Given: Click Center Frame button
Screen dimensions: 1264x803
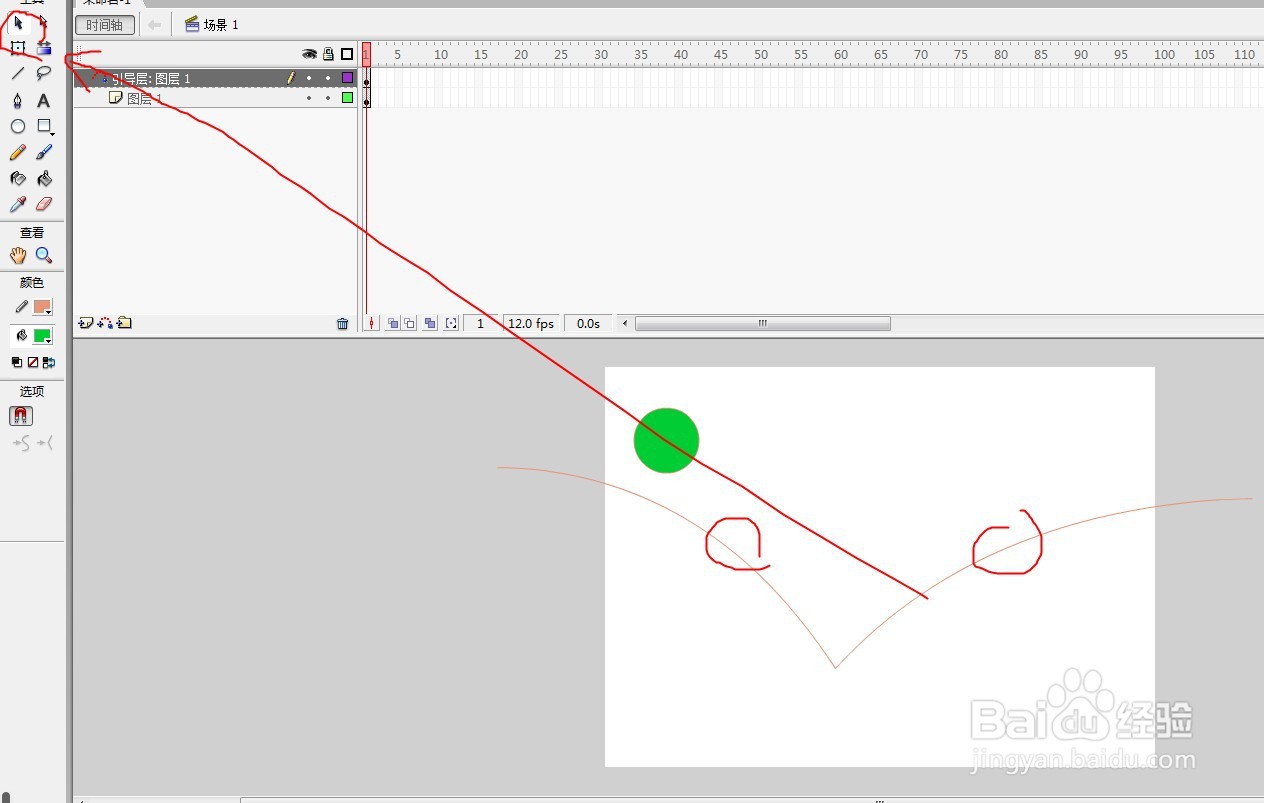Looking at the screenshot, I should click(x=371, y=323).
